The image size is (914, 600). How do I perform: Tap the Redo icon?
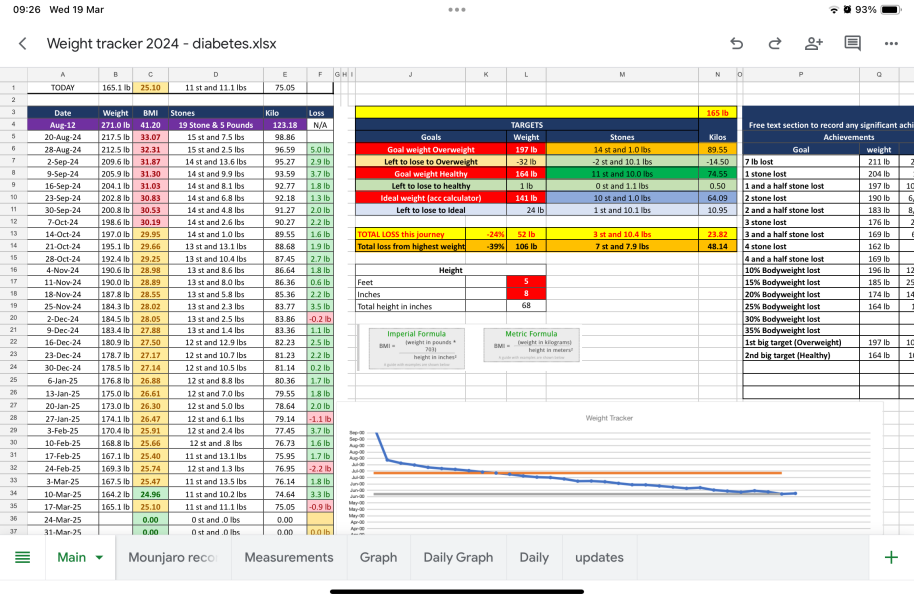(x=774, y=44)
